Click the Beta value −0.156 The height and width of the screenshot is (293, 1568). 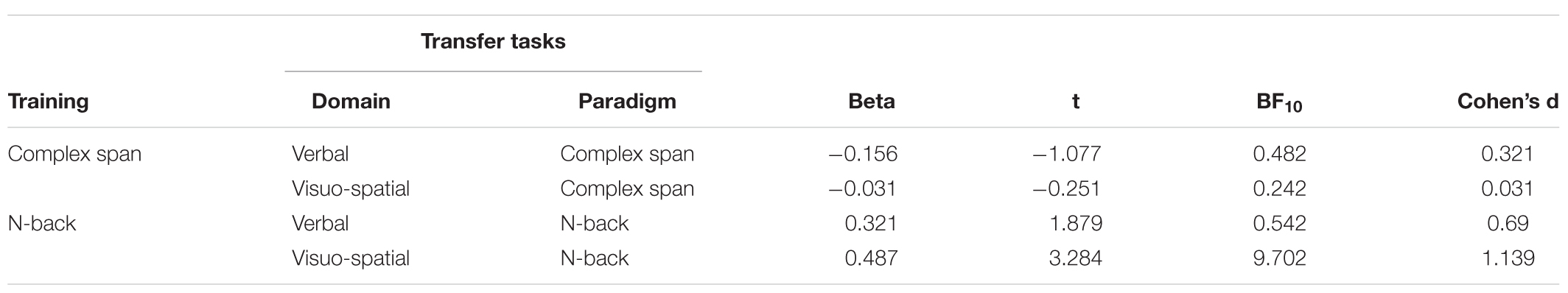click(x=863, y=154)
